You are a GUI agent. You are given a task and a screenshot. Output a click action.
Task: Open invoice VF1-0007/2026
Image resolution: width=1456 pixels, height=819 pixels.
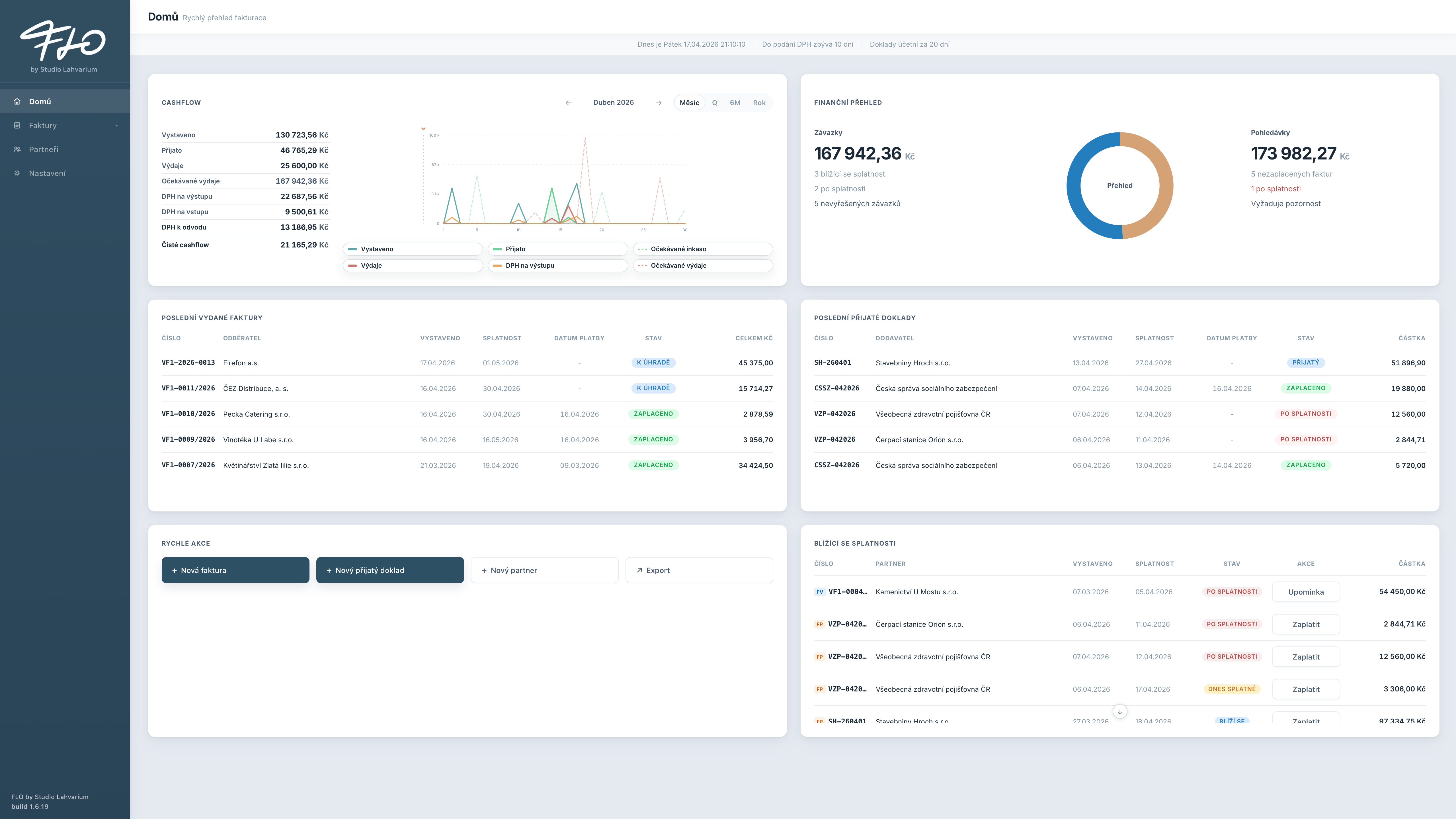tap(188, 465)
